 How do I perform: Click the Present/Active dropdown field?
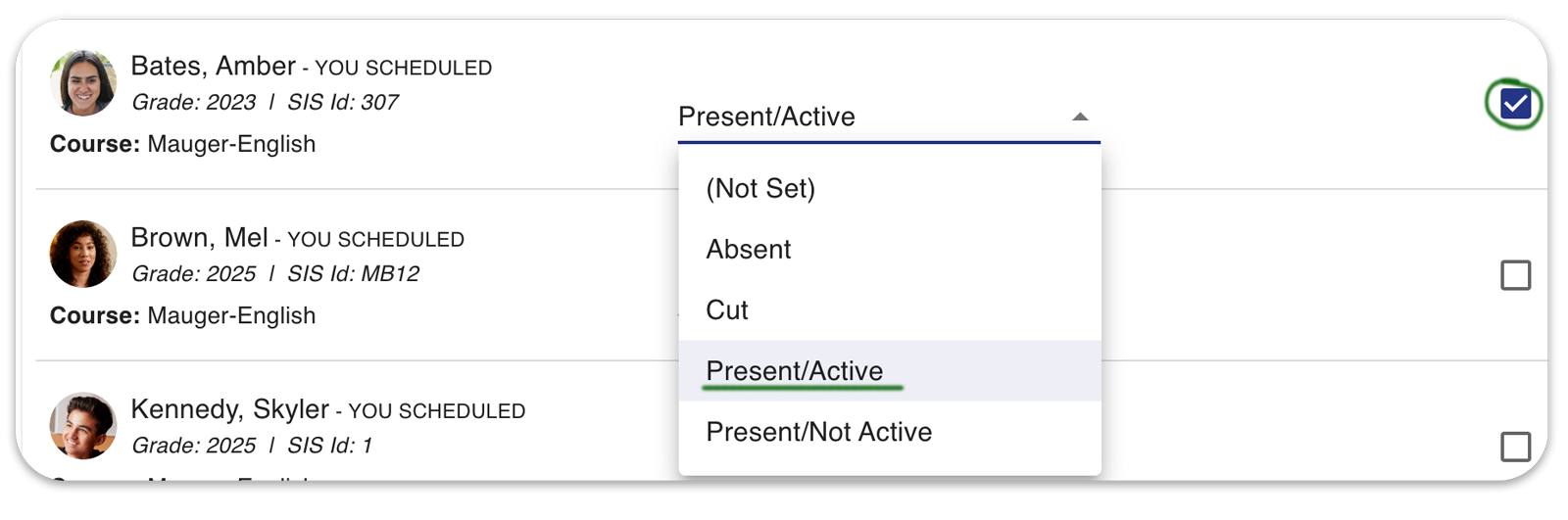pos(889,118)
